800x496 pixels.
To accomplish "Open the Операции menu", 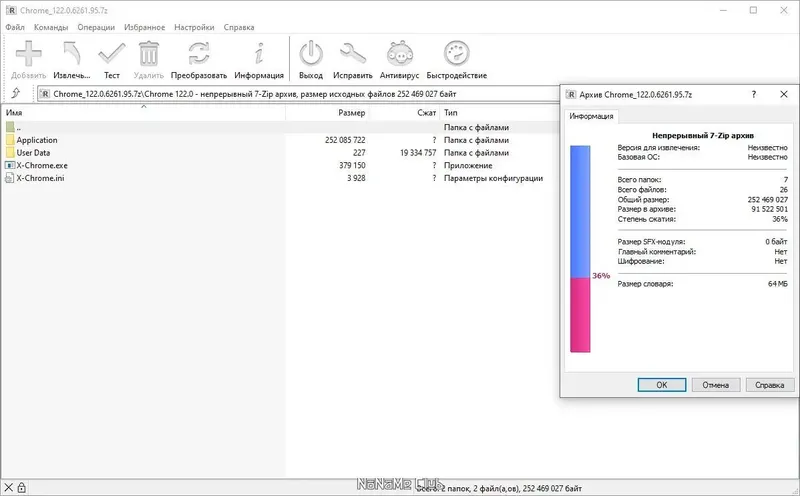I will point(96,27).
